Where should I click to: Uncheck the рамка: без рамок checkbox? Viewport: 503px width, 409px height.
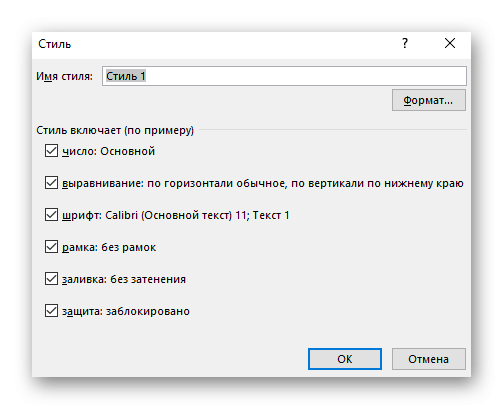(x=51, y=247)
